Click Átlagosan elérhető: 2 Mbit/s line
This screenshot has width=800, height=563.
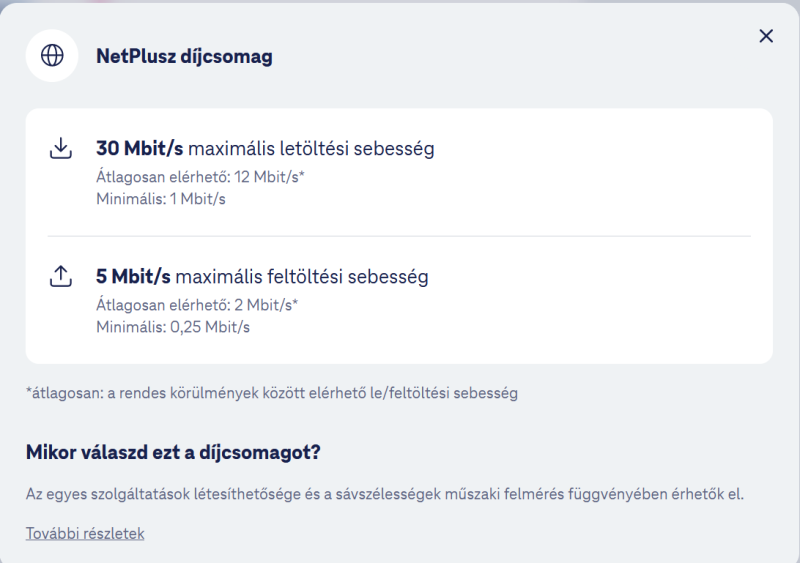(197, 305)
